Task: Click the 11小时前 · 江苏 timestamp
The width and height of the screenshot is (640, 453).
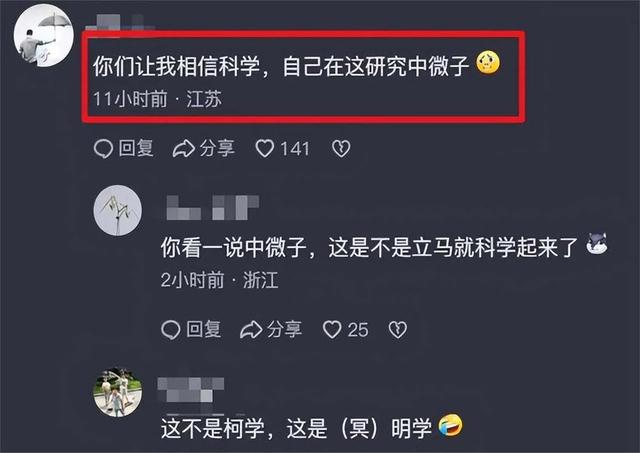Action: (x=158, y=99)
